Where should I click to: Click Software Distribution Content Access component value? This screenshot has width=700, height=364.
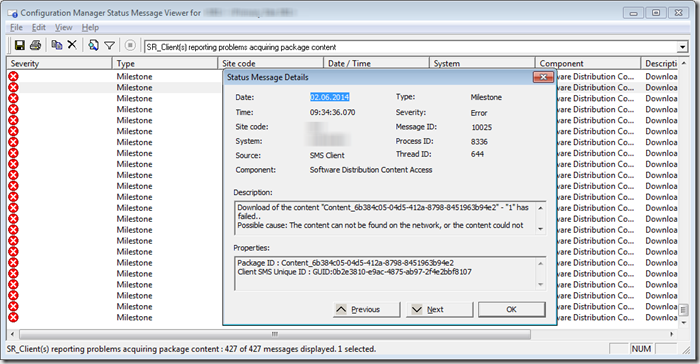(371, 170)
